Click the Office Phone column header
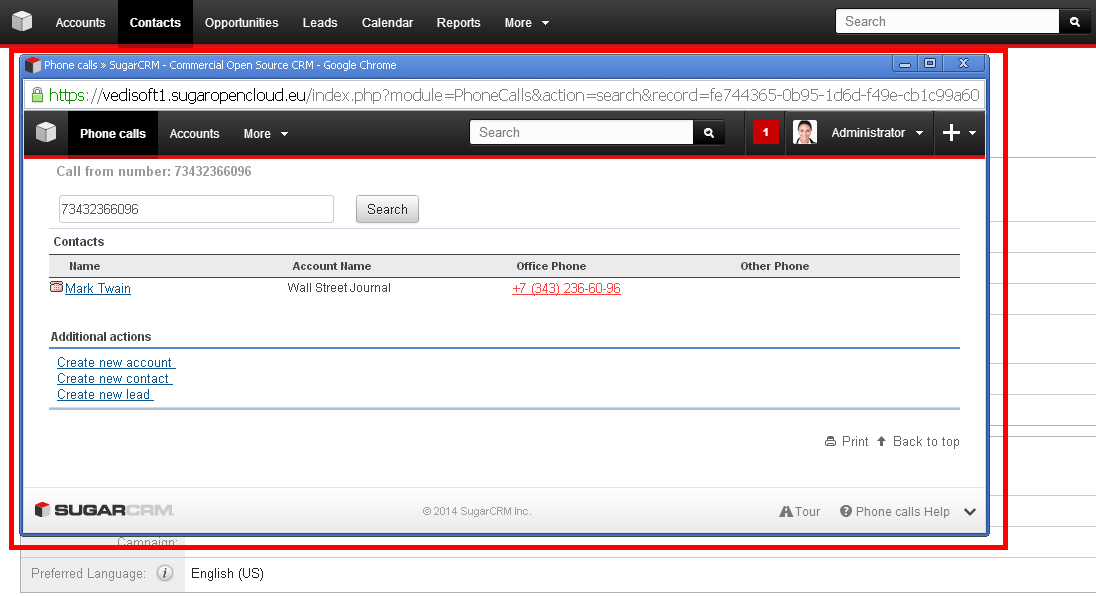This screenshot has height=596, width=1096. pos(551,266)
